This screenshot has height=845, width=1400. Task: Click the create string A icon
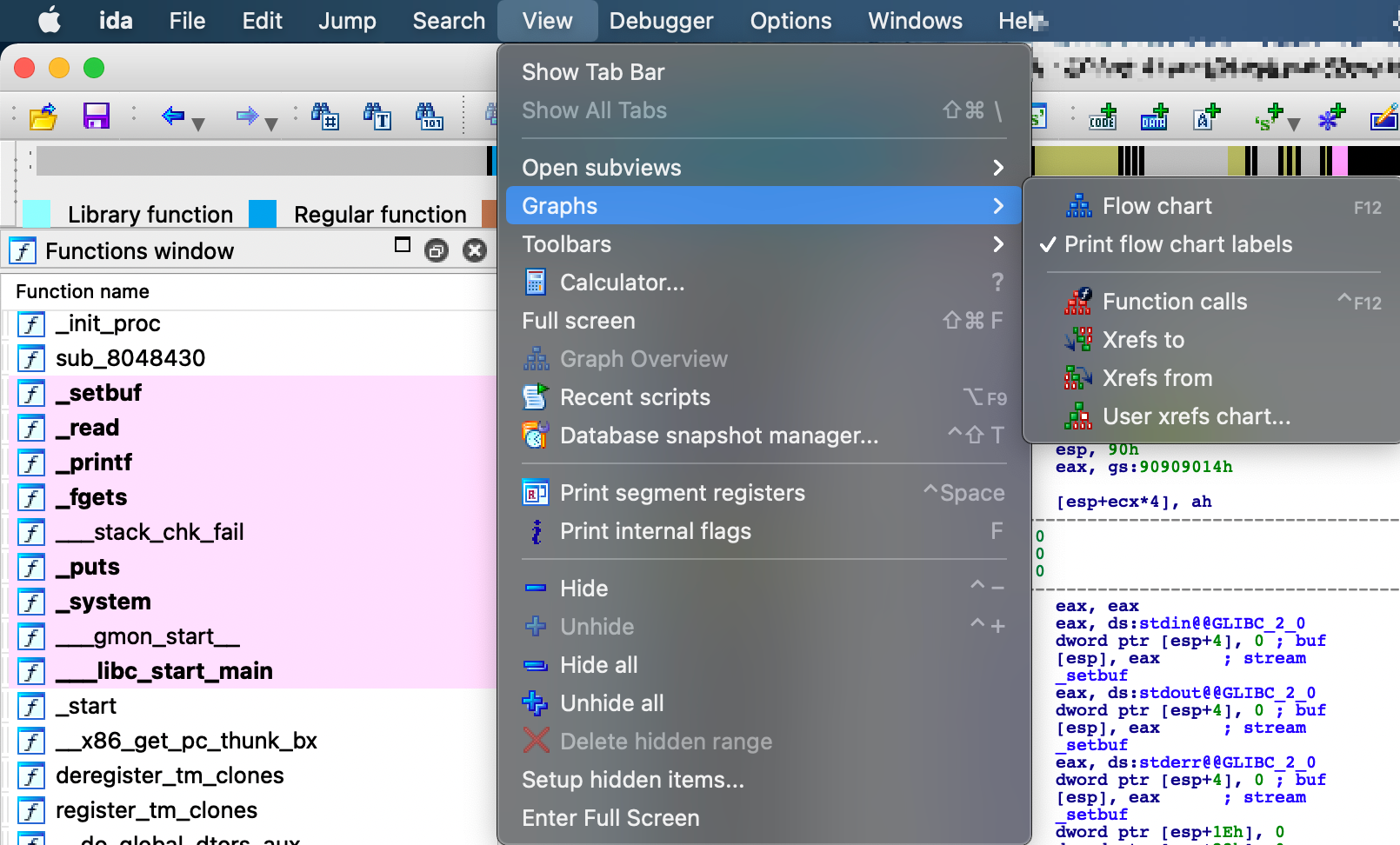(x=1206, y=116)
